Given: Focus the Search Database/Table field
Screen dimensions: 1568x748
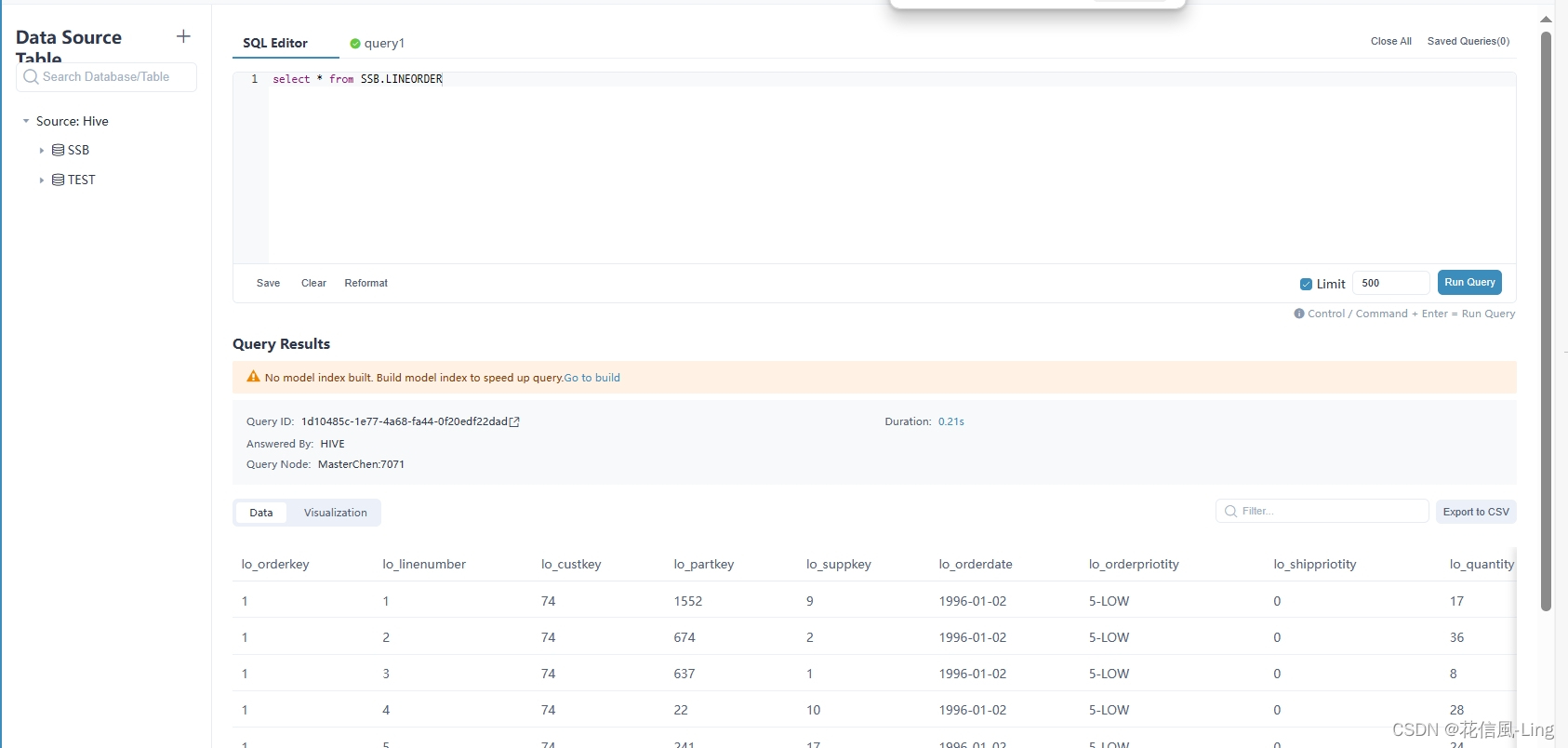Looking at the screenshot, I should click(106, 77).
